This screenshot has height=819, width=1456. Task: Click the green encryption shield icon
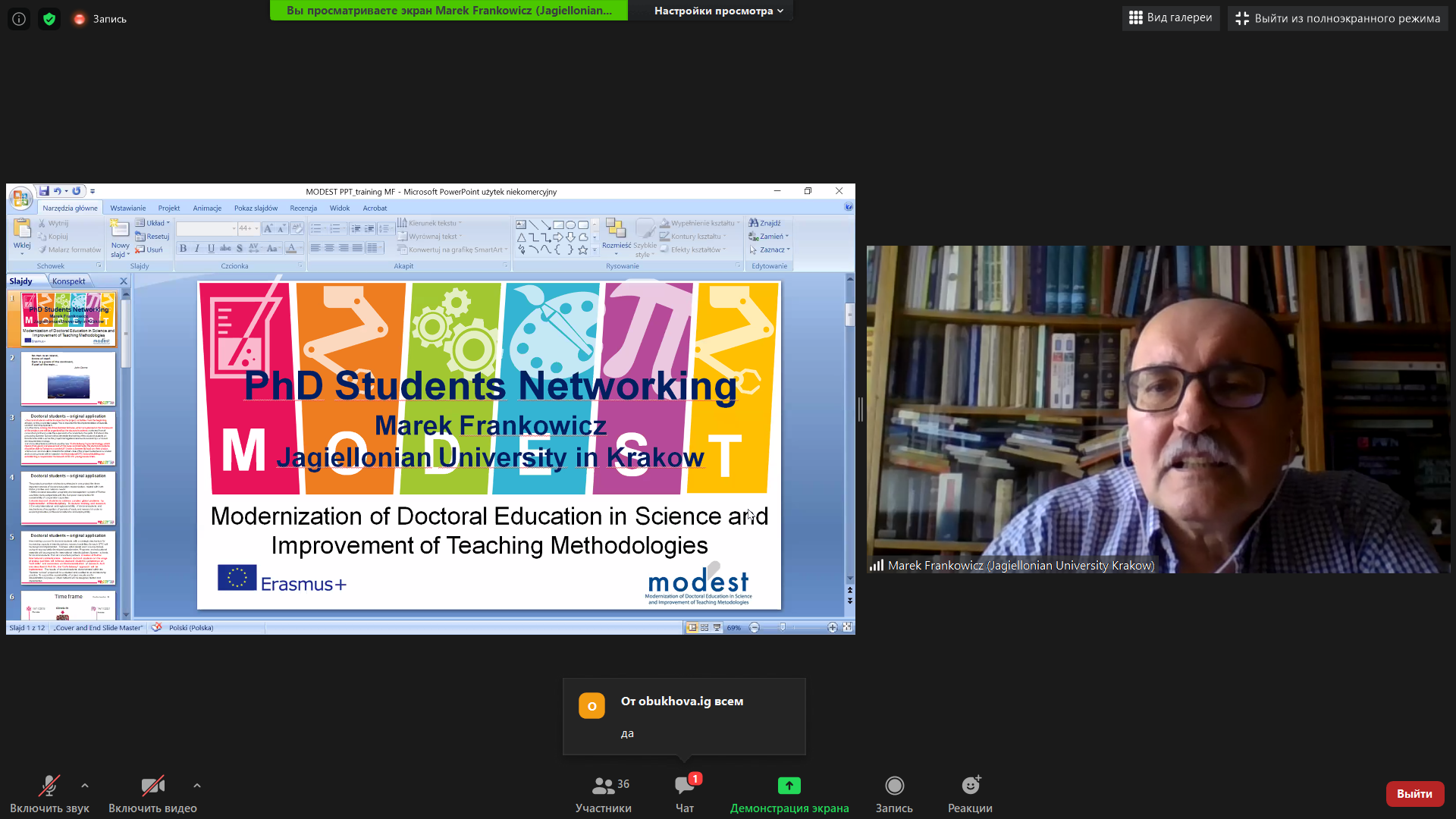(x=49, y=19)
